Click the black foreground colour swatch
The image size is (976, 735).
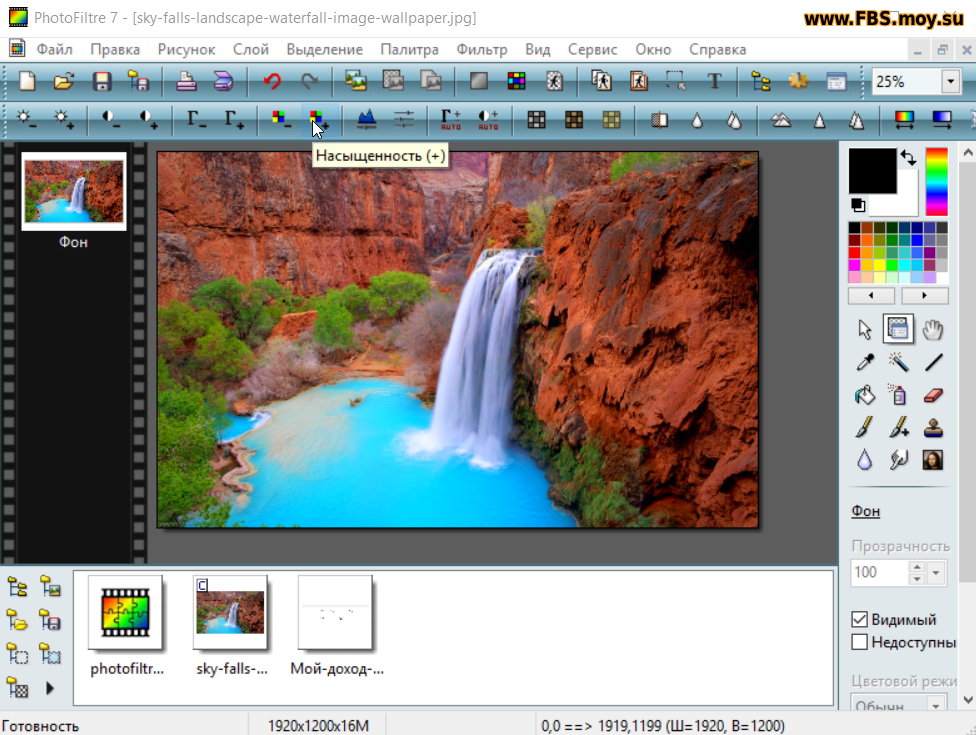click(x=873, y=171)
